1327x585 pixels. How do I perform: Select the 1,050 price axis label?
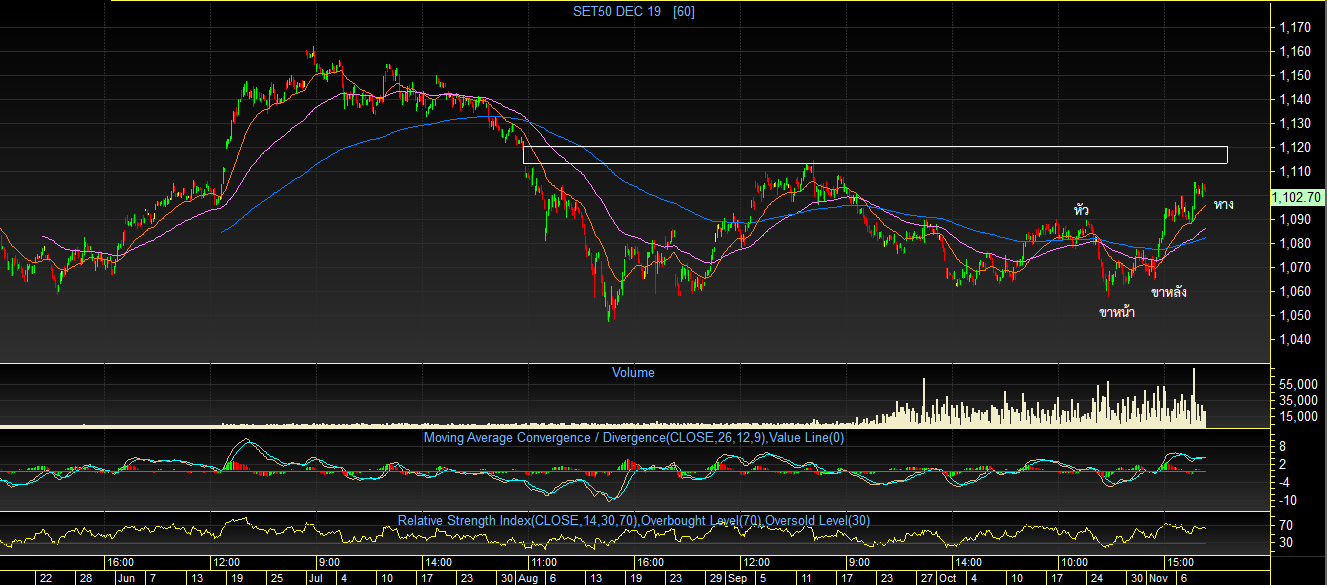click(1295, 315)
